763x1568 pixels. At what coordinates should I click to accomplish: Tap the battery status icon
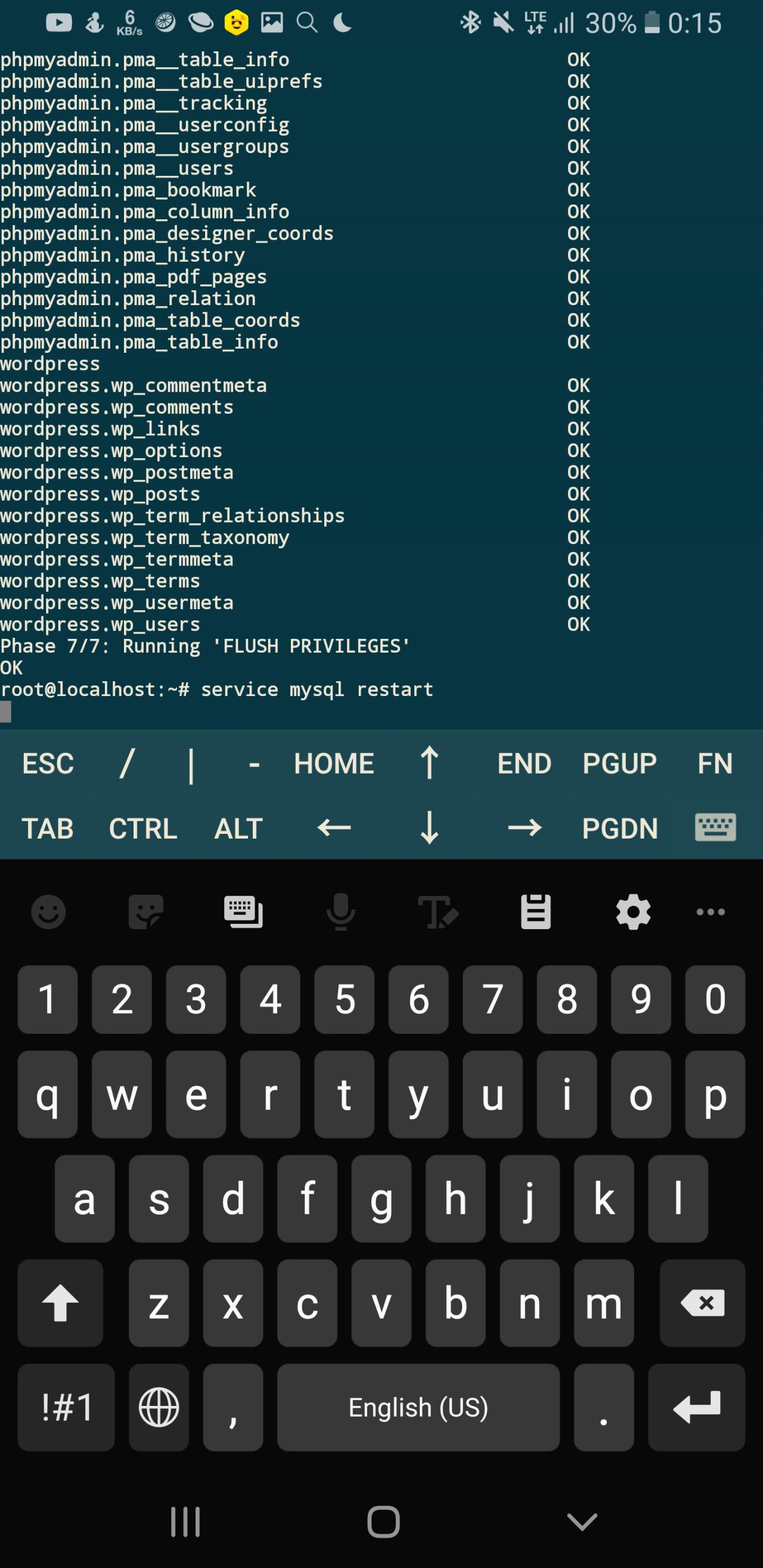pyautogui.click(x=652, y=23)
